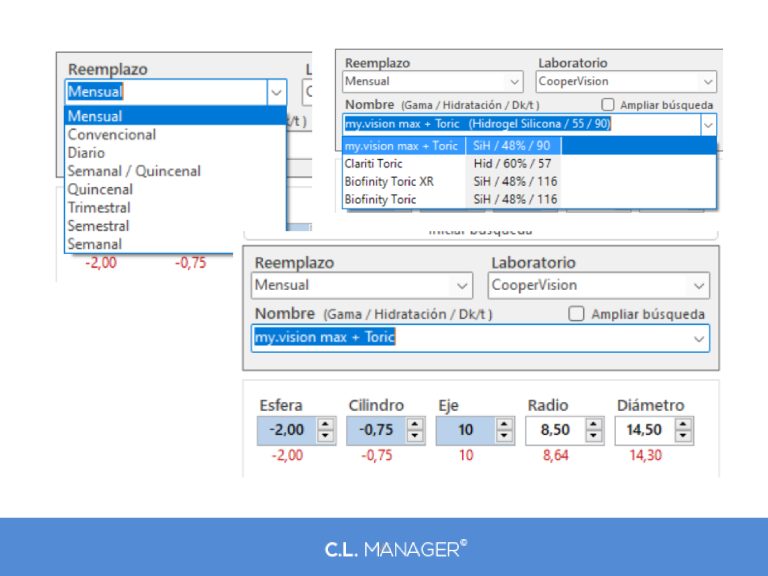Select Semanal / Quincenal list entry
Image resolution: width=768 pixels, height=576 pixels.
134,171
